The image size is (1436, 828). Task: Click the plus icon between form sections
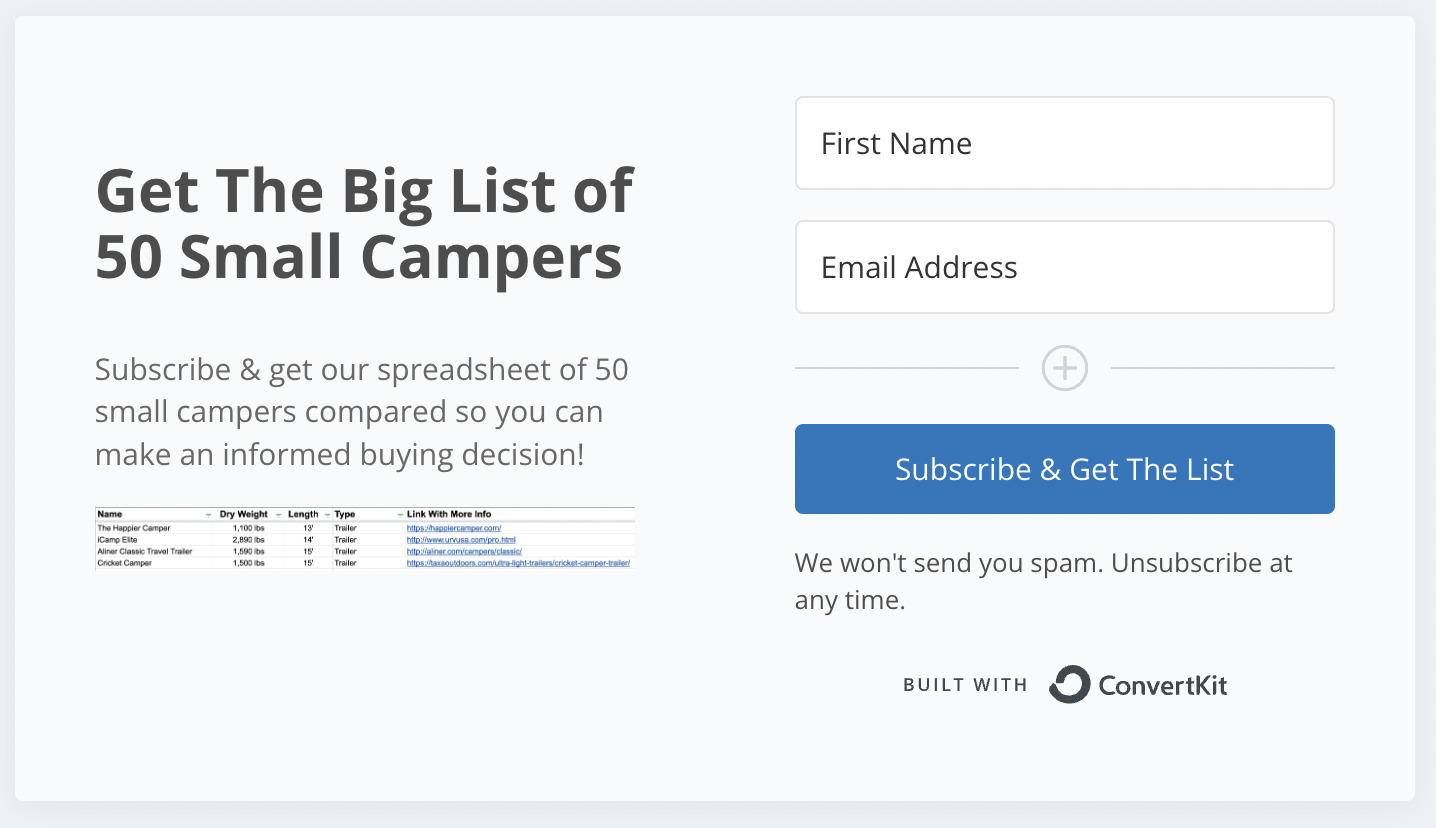tap(1064, 368)
